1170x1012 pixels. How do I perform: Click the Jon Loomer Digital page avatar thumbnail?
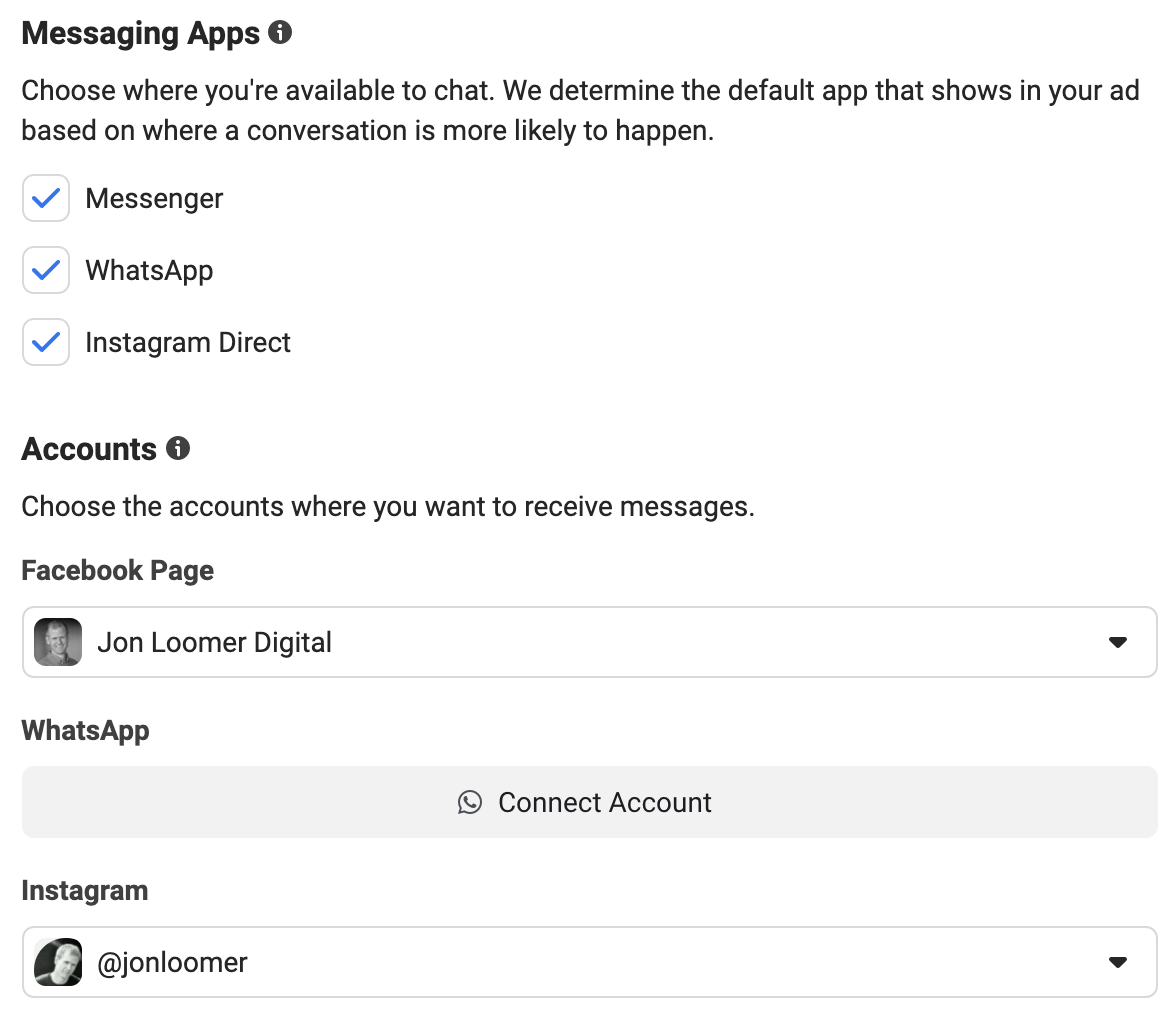pyautogui.click(x=58, y=642)
